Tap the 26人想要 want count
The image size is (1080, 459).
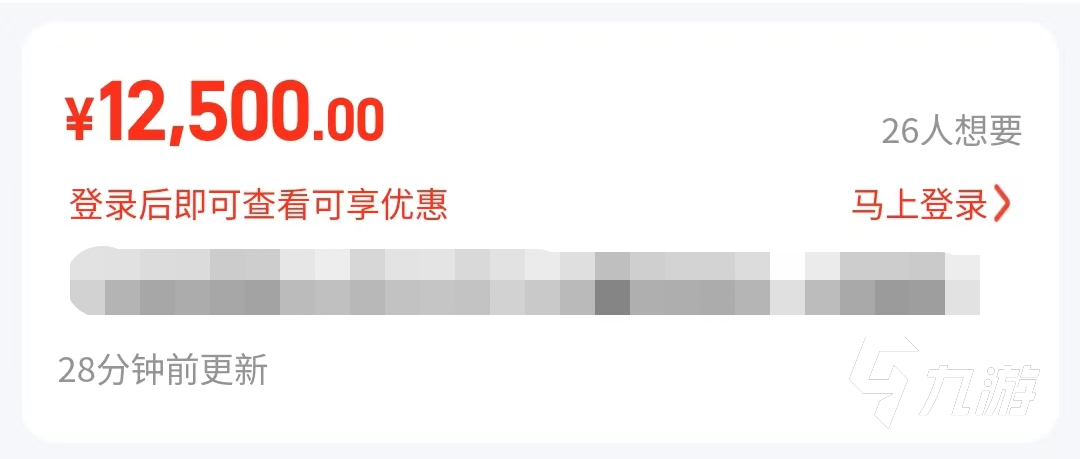(951, 131)
